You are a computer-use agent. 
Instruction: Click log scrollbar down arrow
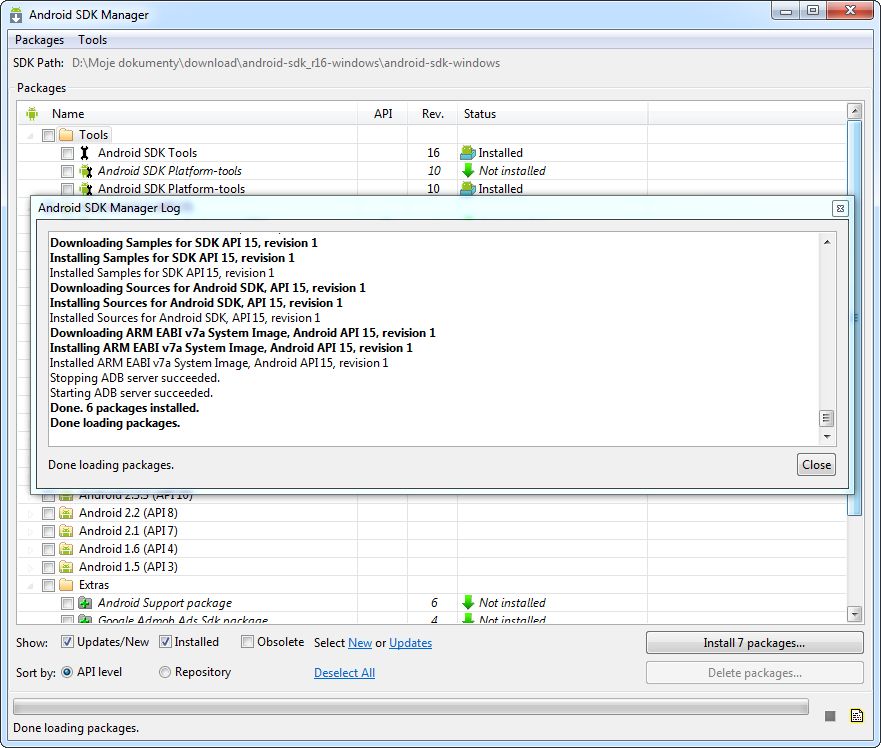click(826, 437)
